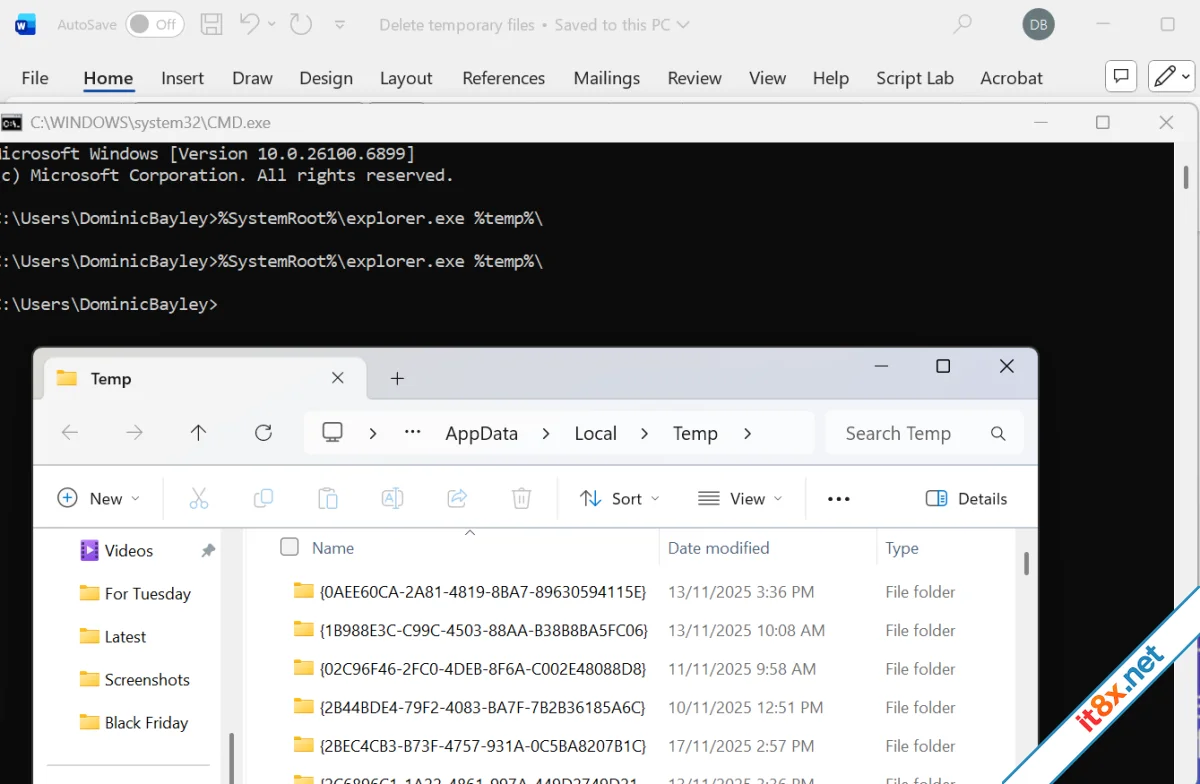This screenshot has height=784, width=1200.
Task: Click the Delete trash icon
Action: (x=521, y=498)
